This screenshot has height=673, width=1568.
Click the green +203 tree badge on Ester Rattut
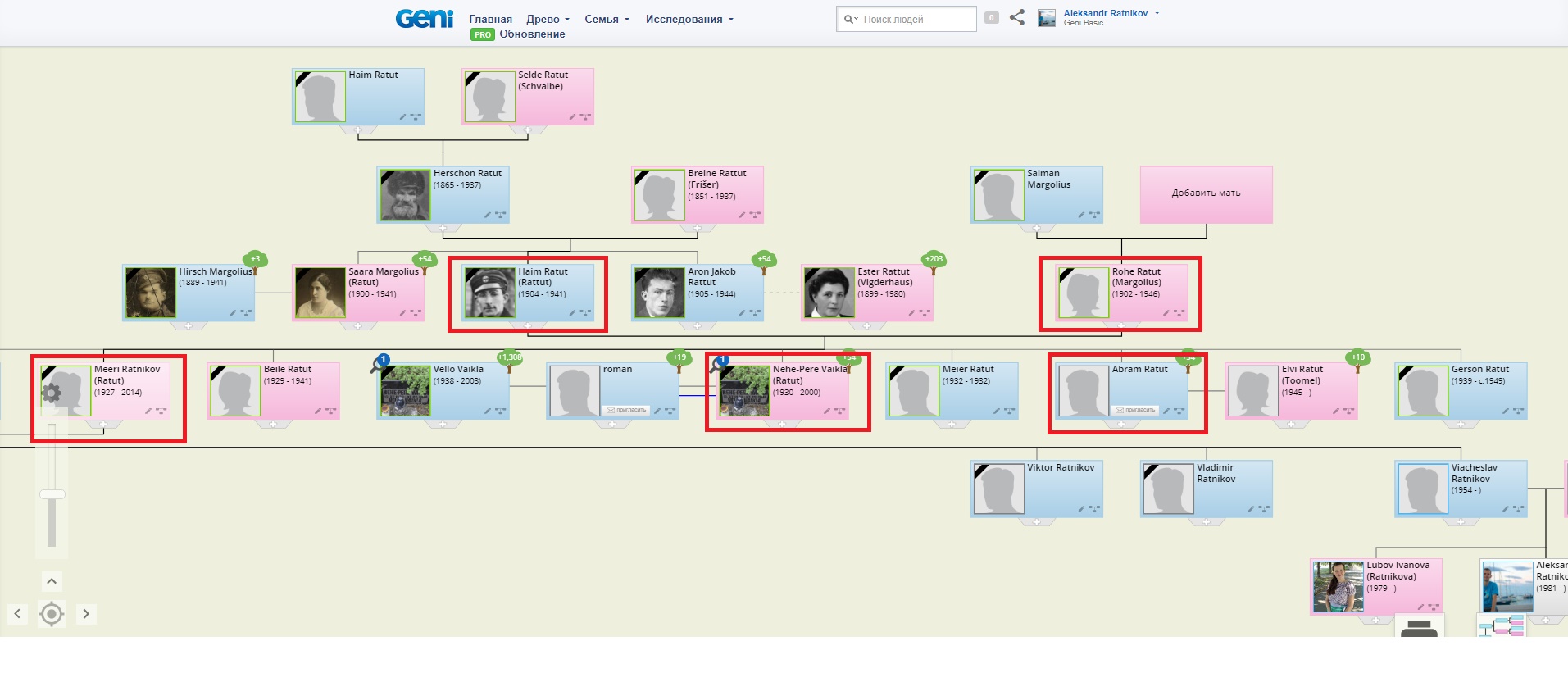coord(934,259)
